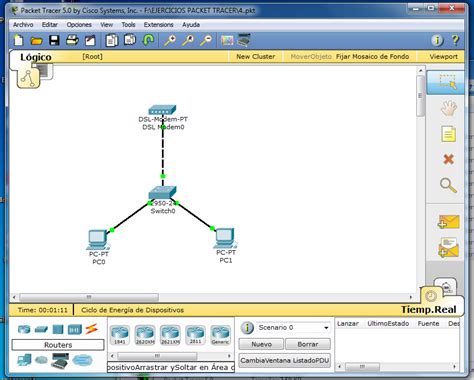
Task: Click the CambiaVentana ListadoPDU button
Action: 285,361
